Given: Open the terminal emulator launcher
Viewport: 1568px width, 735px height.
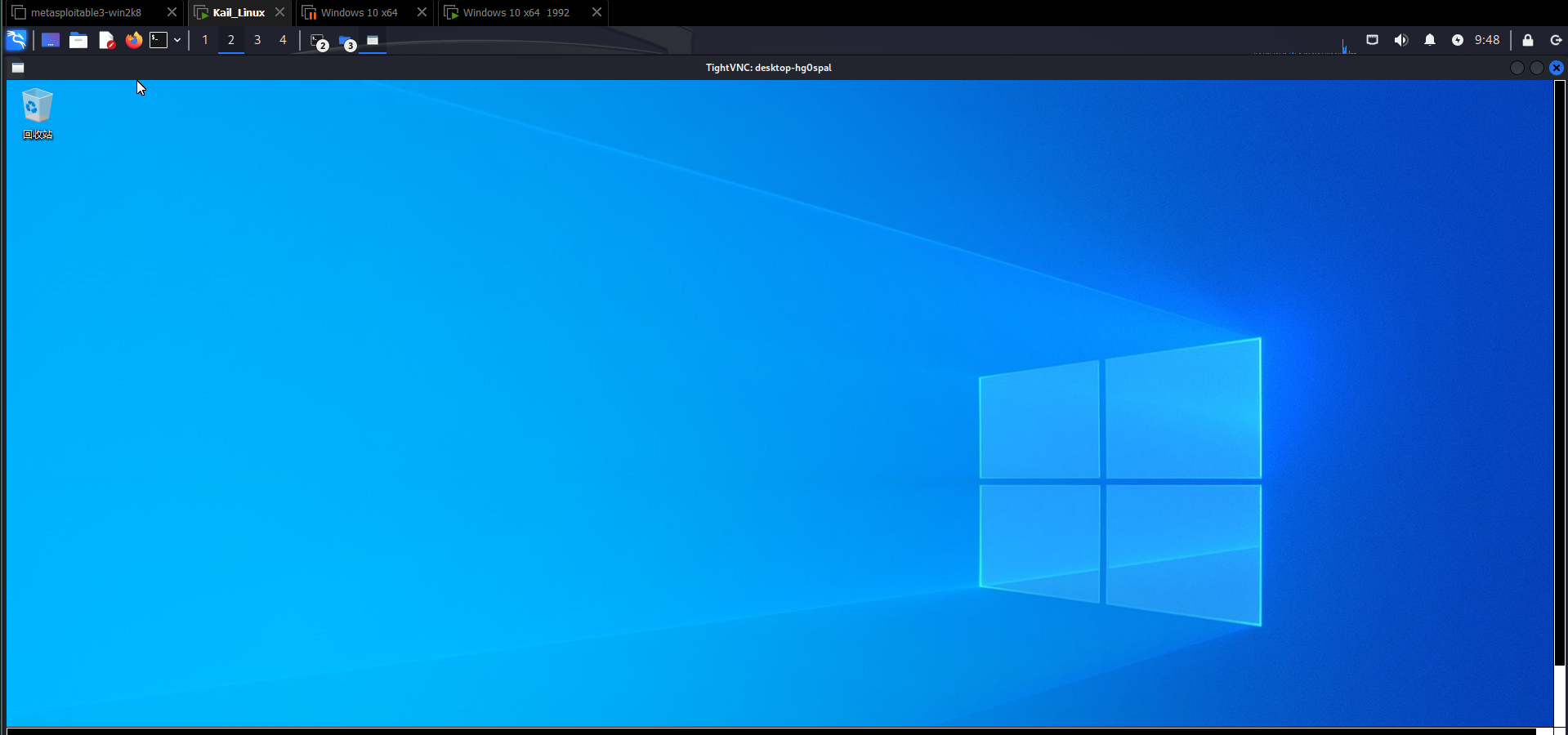Looking at the screenshot, I should pos(159,40).
